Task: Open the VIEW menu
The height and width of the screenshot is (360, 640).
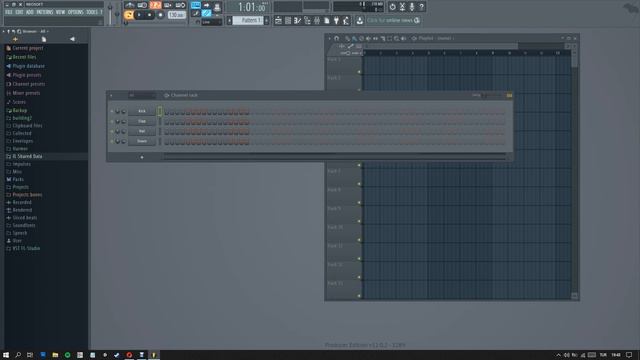Action: 60,12
